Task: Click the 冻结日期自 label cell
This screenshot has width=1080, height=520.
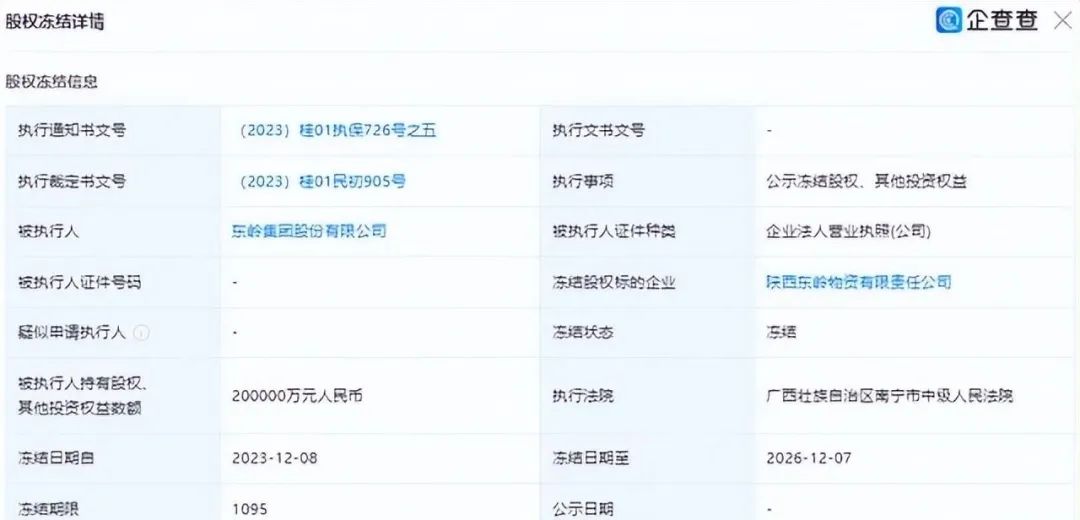Action: coord(113,459)
